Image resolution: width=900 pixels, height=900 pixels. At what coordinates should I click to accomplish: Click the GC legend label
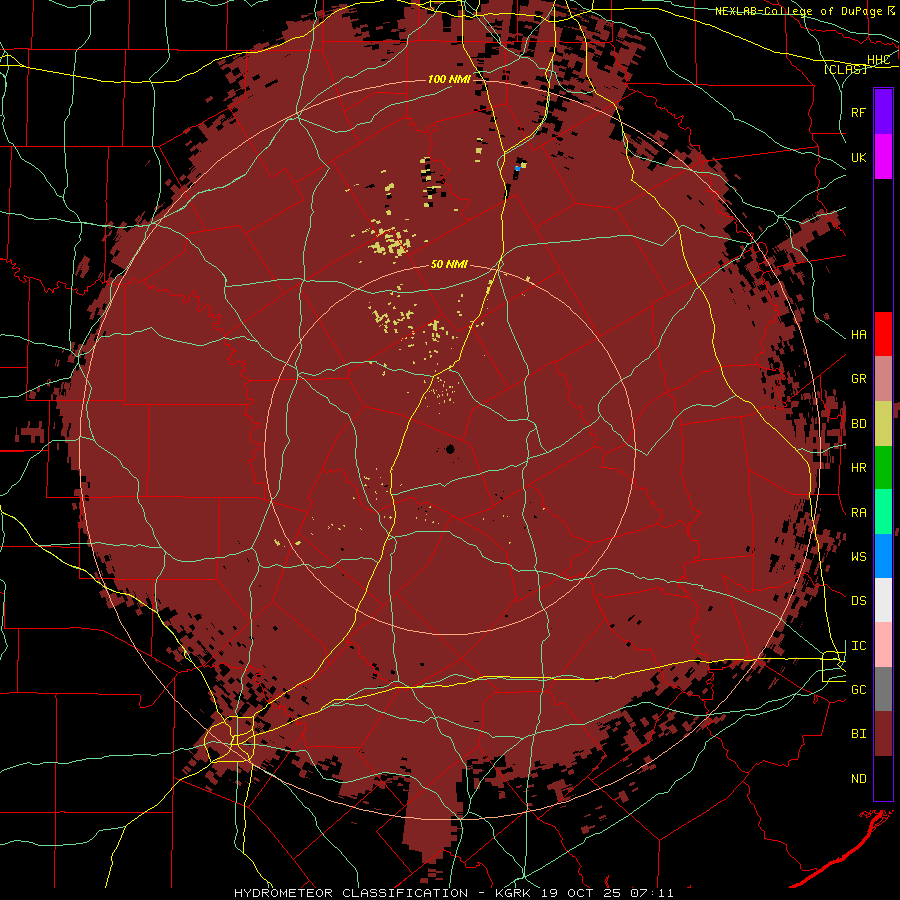click(x=858, y=690)
